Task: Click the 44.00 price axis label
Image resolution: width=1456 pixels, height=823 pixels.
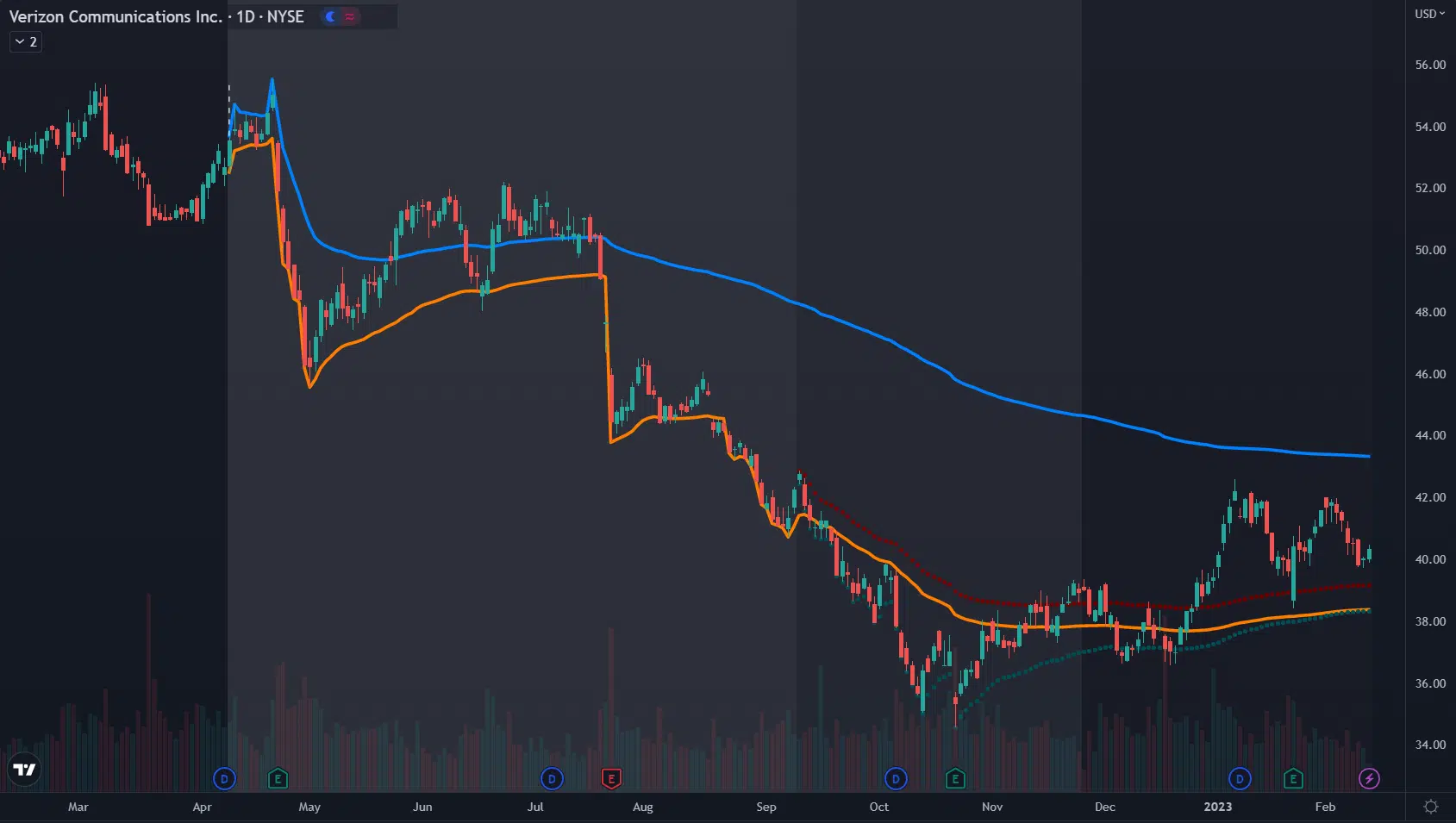Action: [x=1430, y=435]
